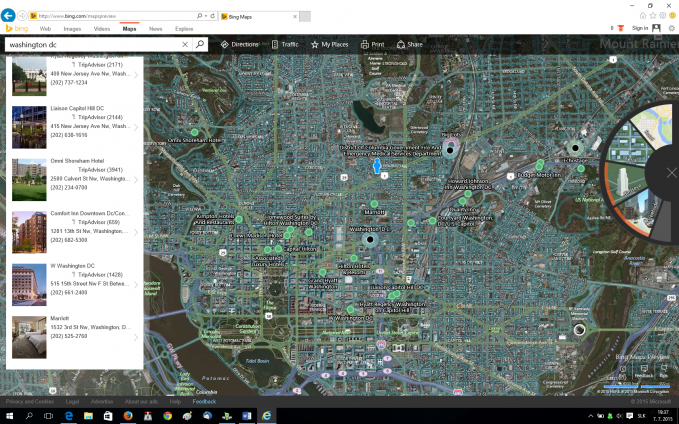This screenshot has height=424, width=679.
Task: Select the Capital Hilton map pin
Action: (x=278, y=249)
